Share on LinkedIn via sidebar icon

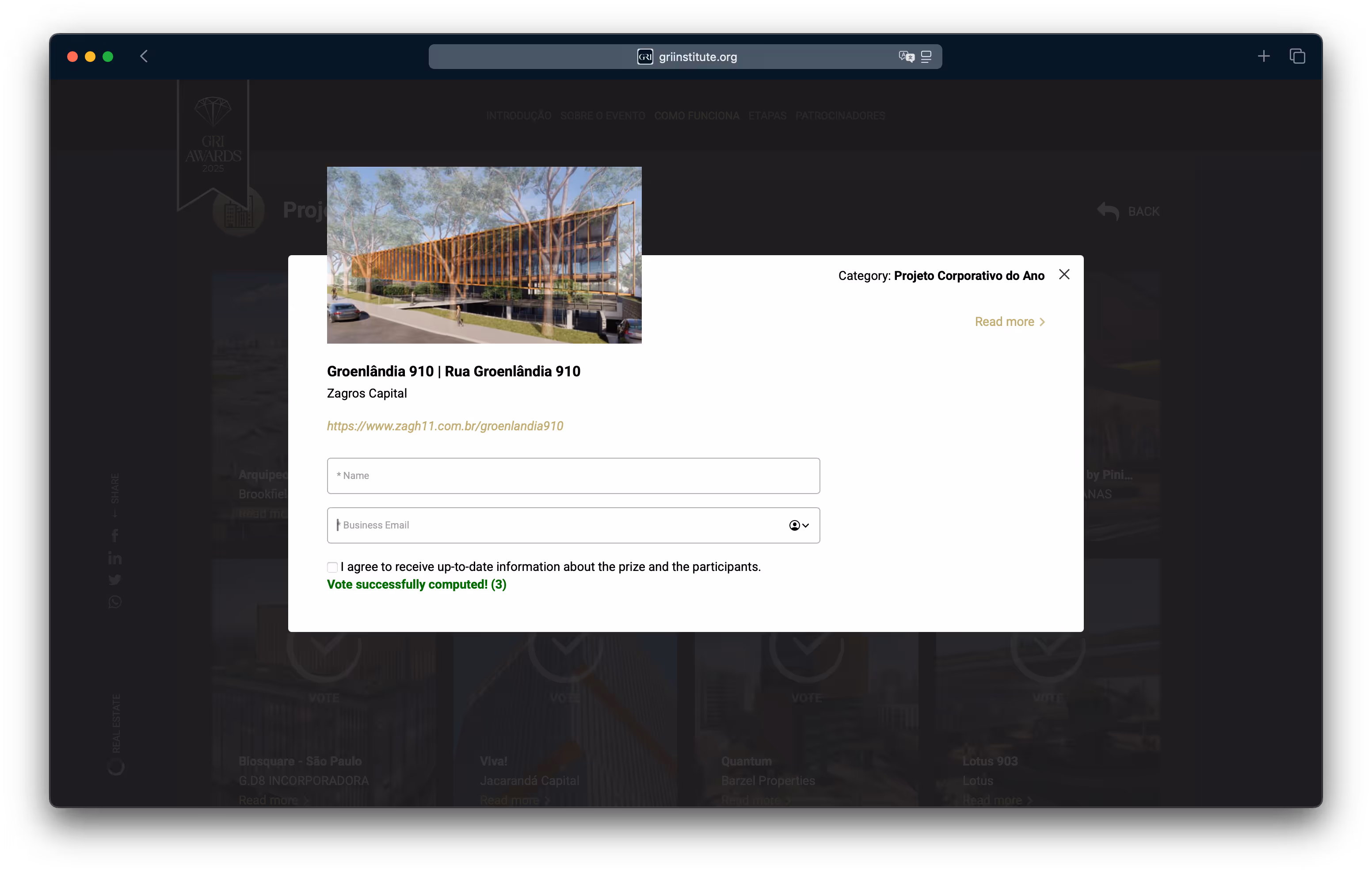(x=114, y=558)
